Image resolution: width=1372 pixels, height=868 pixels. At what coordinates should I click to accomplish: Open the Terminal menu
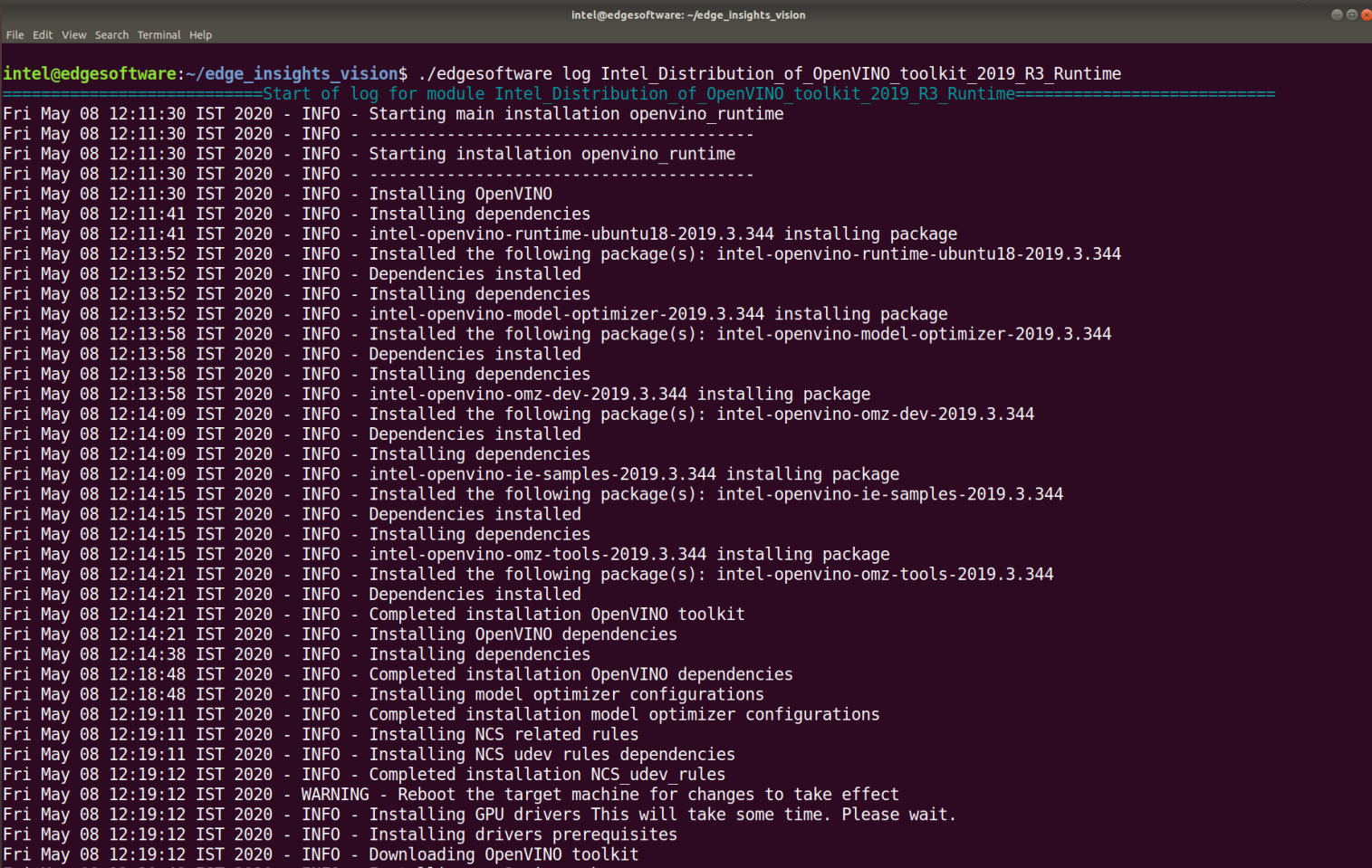coord(158,35)
